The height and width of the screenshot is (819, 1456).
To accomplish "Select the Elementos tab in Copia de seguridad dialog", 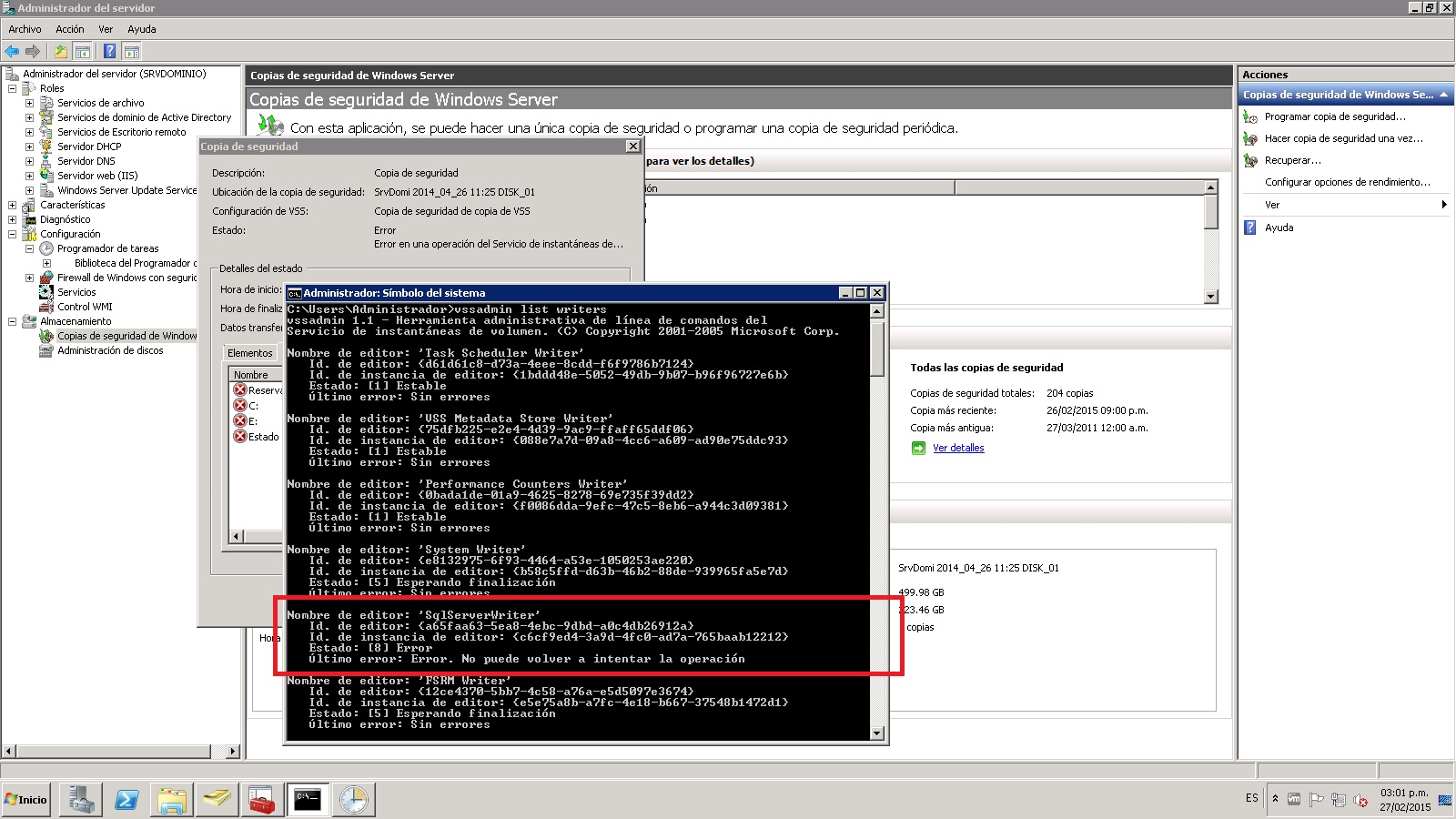I will coord(250,353).
